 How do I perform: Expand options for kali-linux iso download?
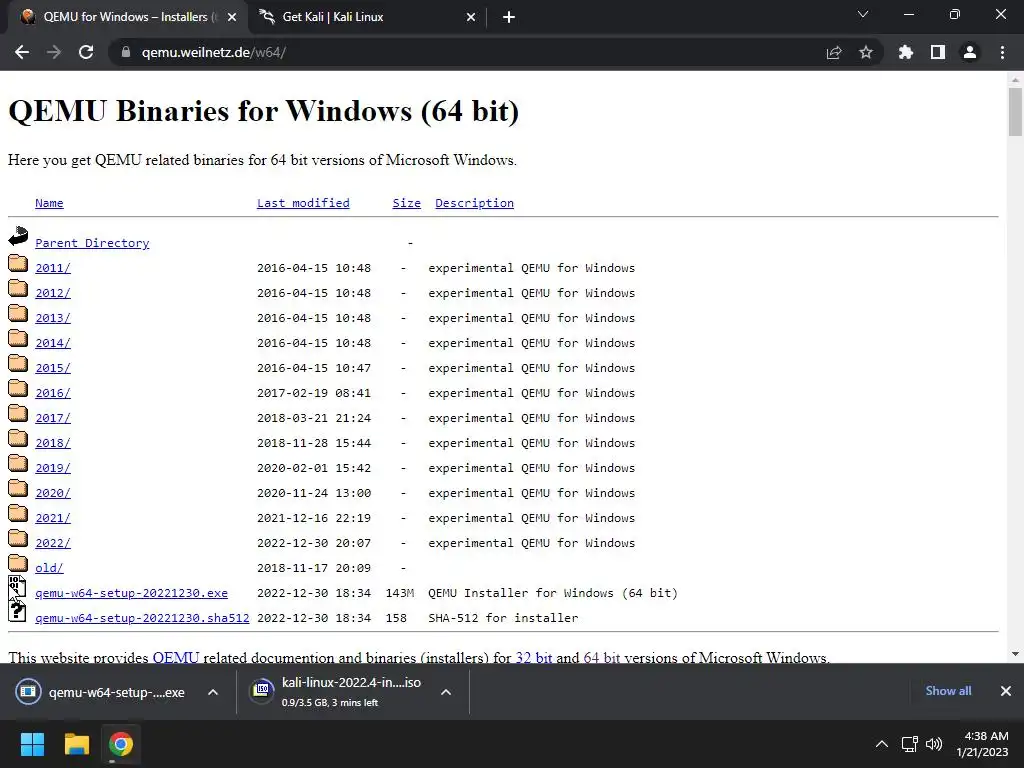click(x=446, y=692)
